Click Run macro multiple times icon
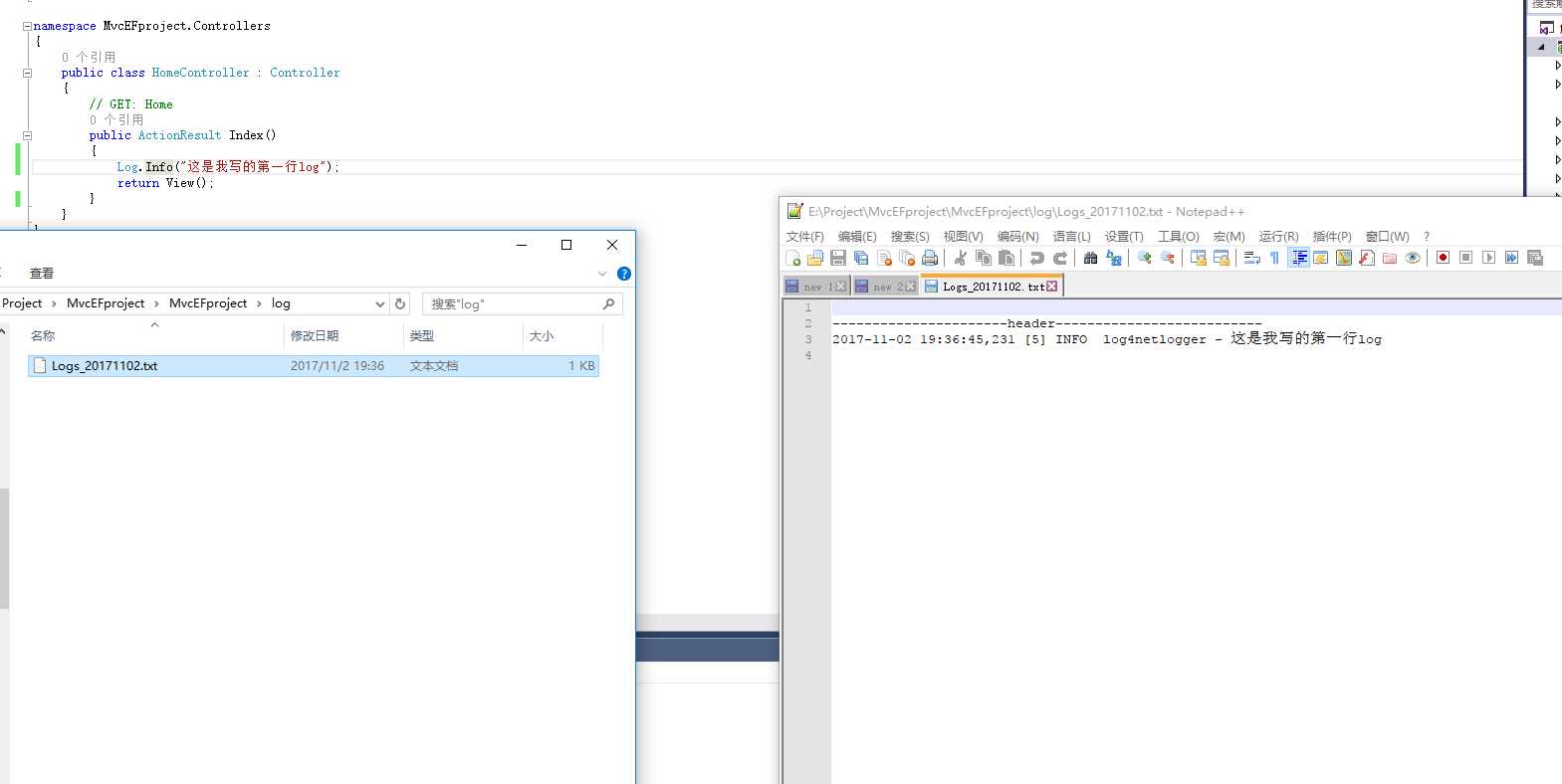This screenshot has width=1562, height=784. [1511, 258]
